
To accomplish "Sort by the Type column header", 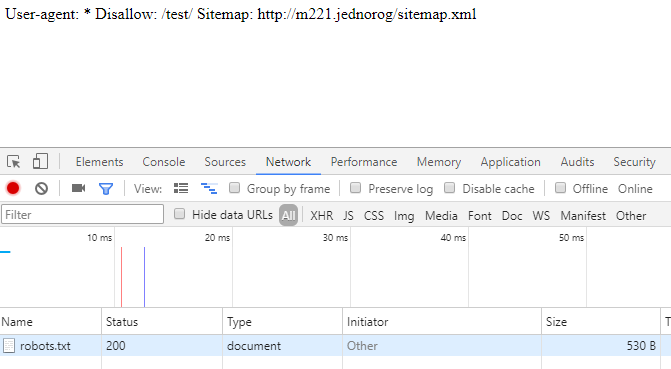I will click(282, 322).
